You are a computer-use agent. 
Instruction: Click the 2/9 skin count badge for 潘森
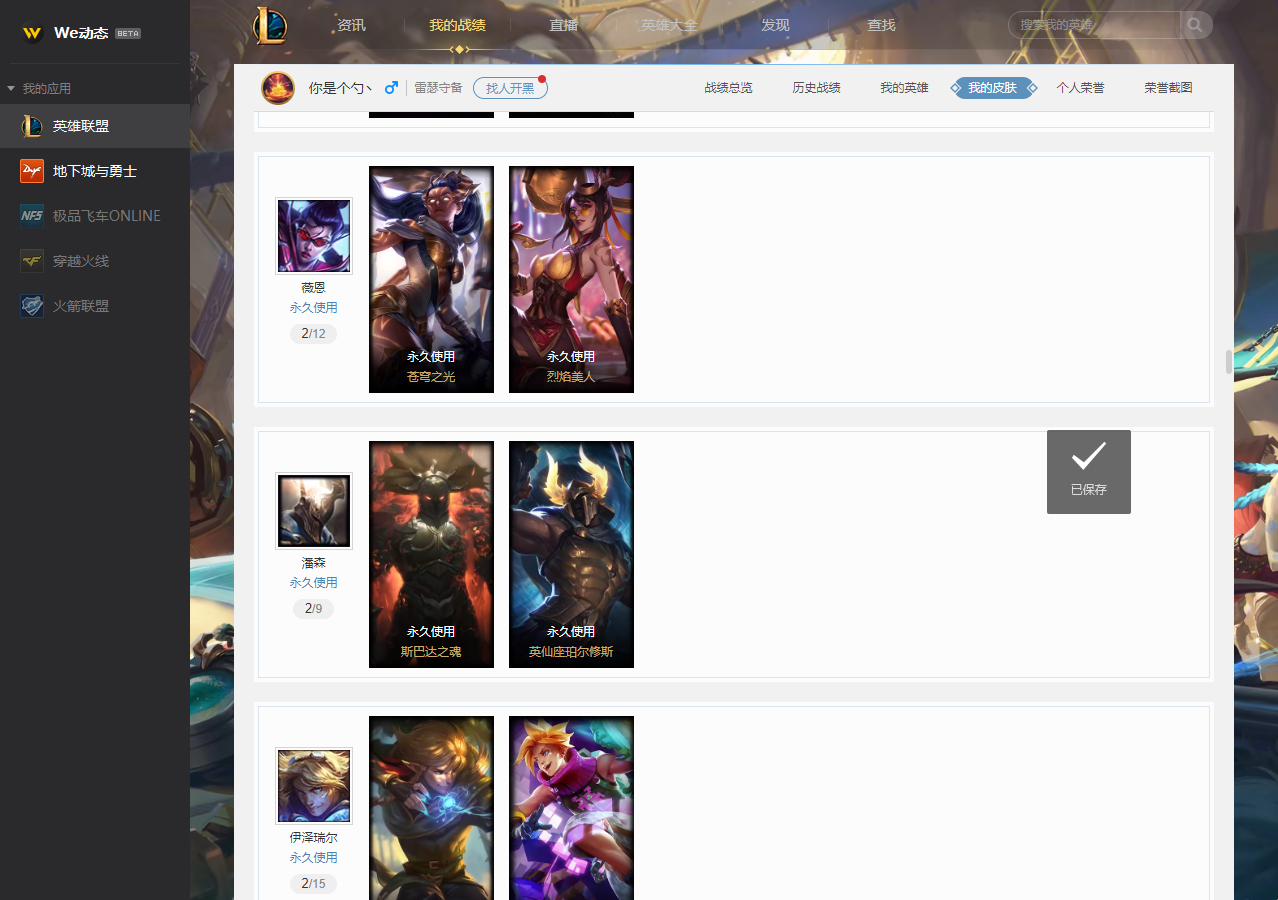point(314,609)
